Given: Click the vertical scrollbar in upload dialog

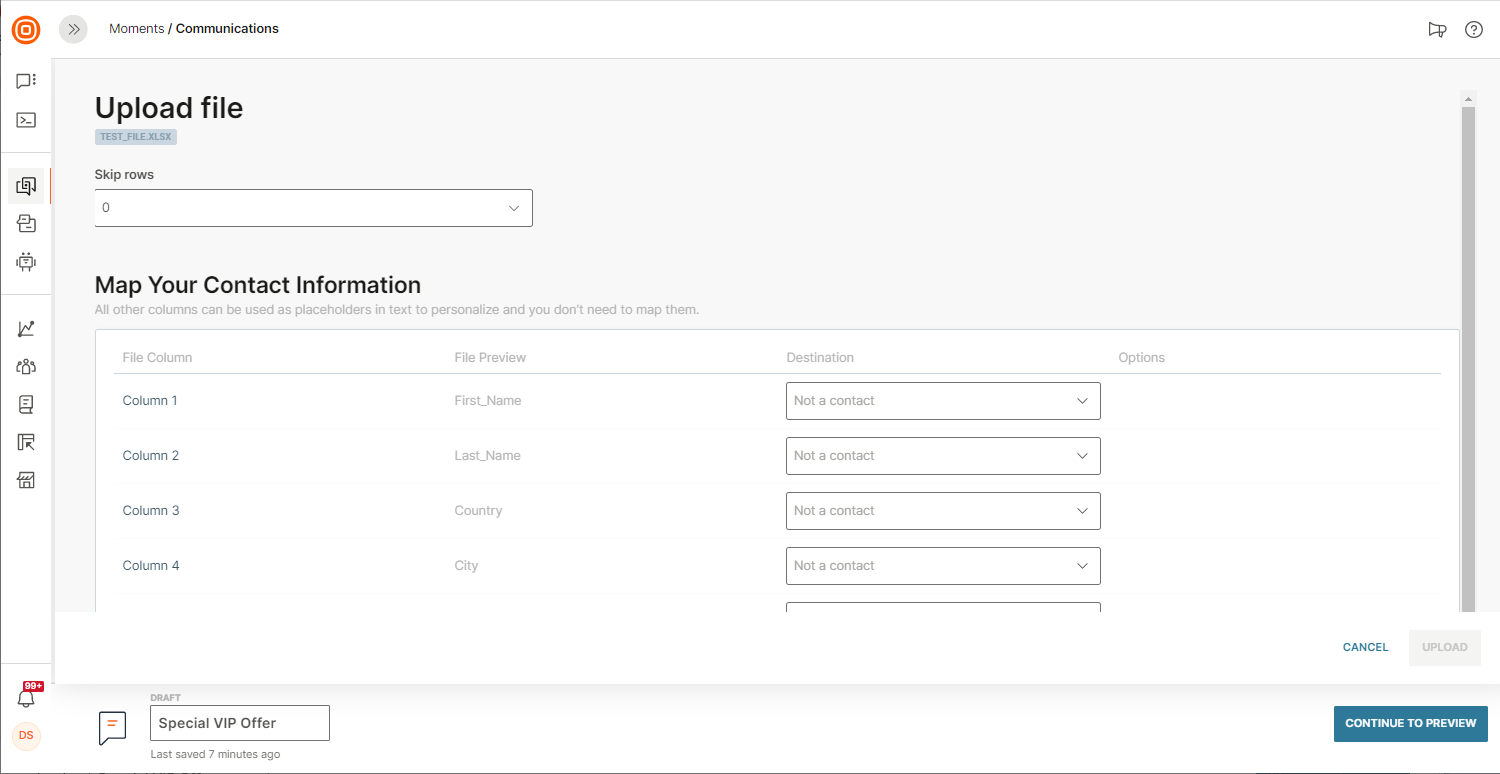Looking at the screenshot, I should (x=1468, y=350).
